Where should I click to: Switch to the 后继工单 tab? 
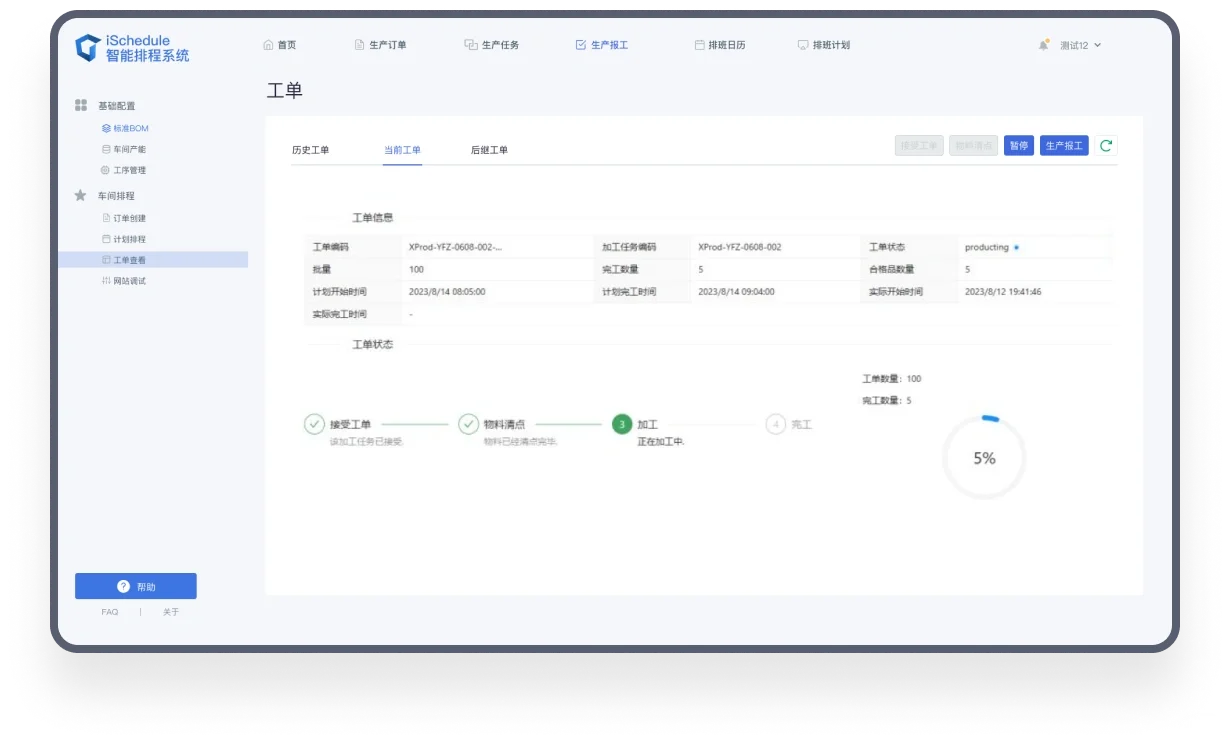tap(489, 150)
